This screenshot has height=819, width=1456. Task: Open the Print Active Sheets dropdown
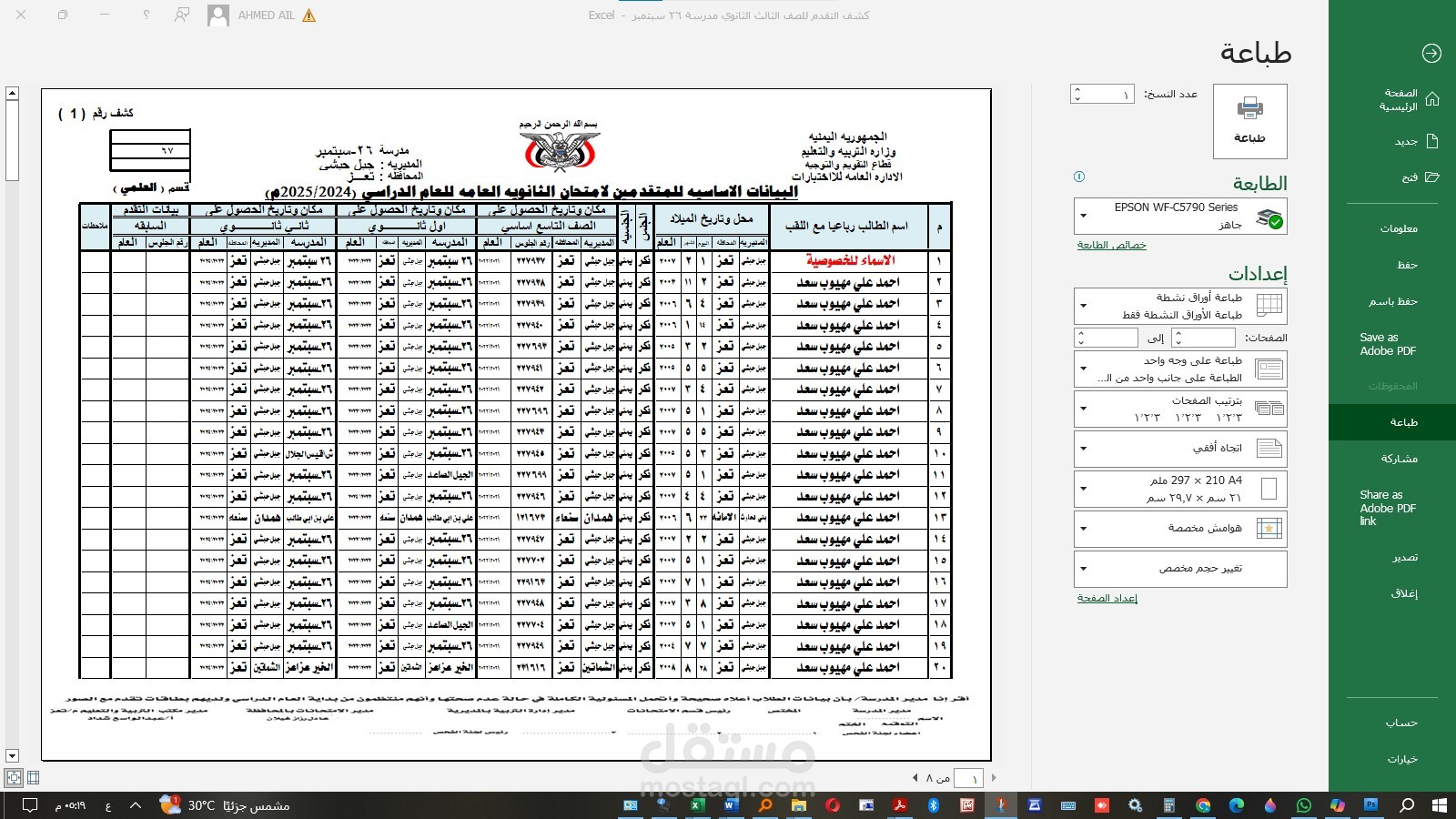click(x=1180, y=306)
